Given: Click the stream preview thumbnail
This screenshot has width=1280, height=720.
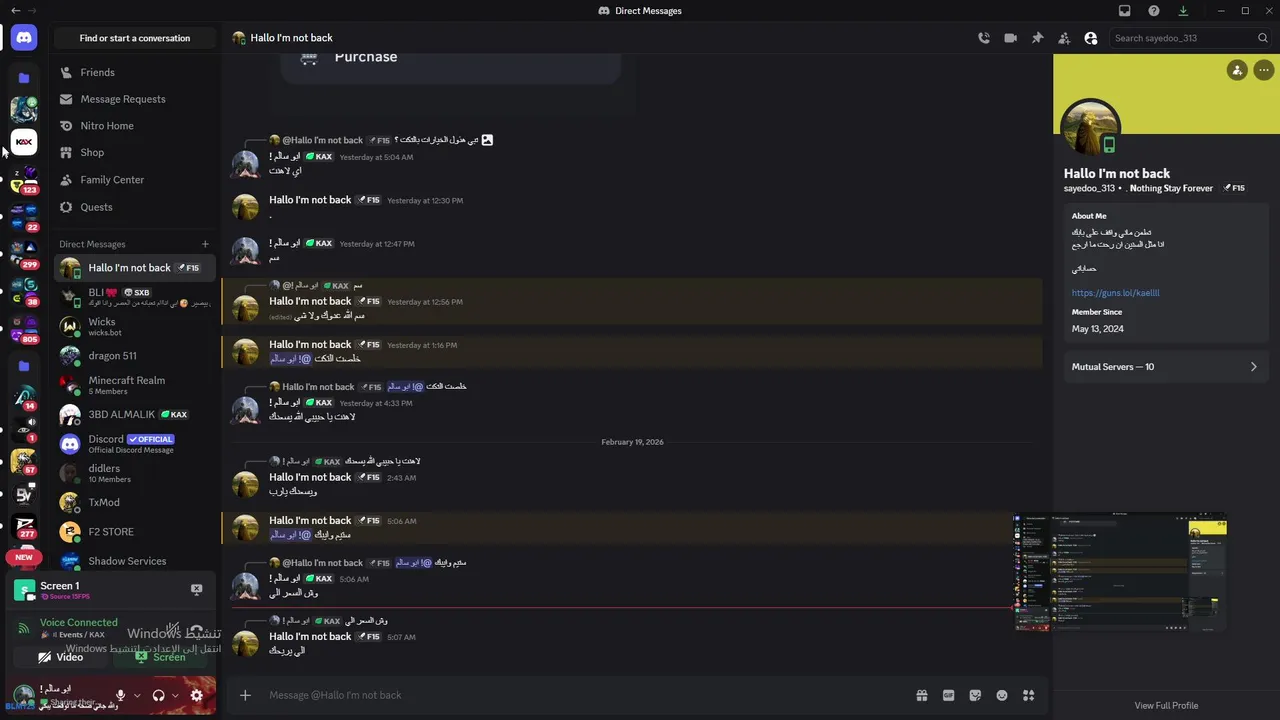Looking at the screenshot, I should point(1120,573).
